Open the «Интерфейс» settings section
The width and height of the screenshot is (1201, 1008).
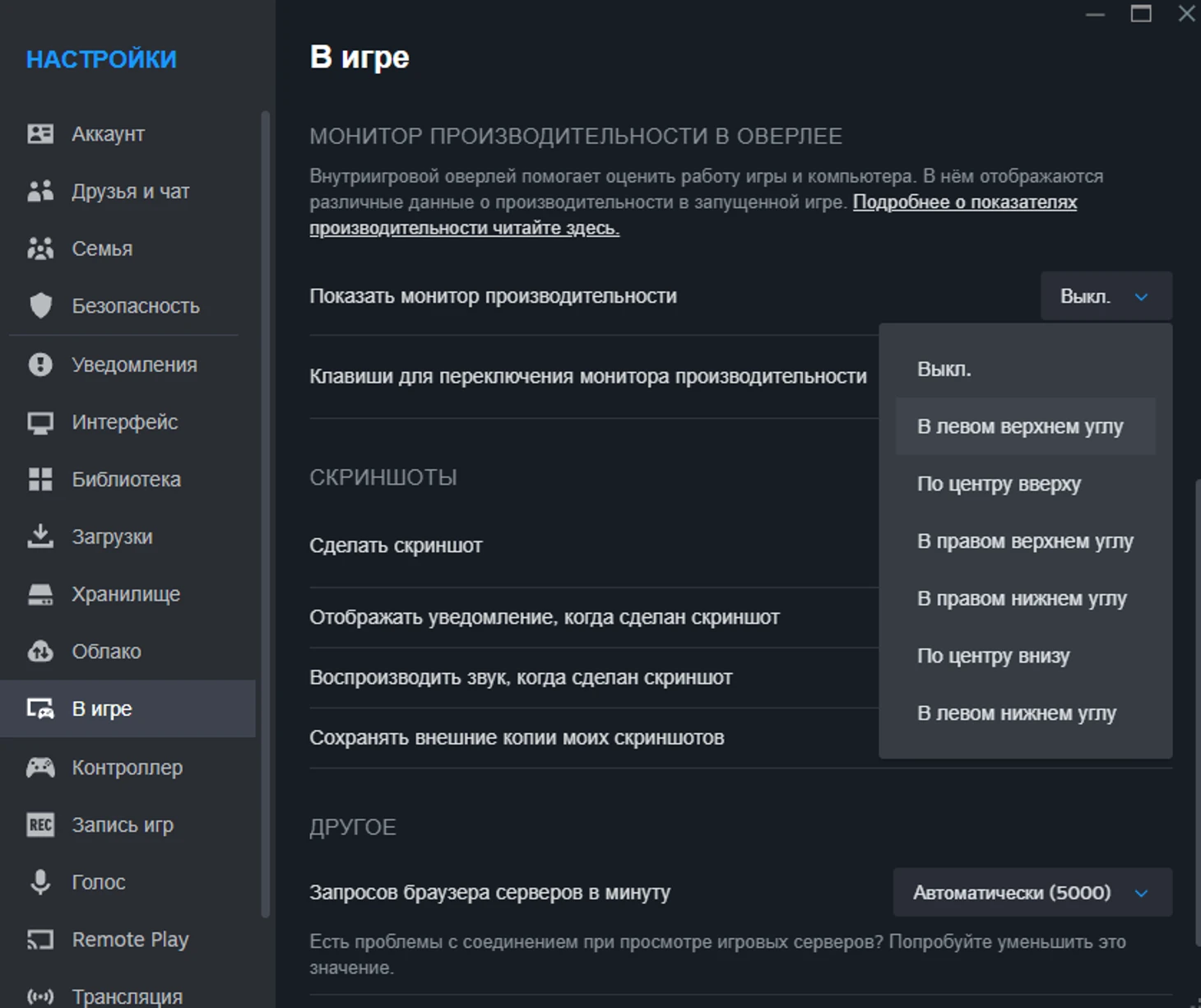pos(125,422)
